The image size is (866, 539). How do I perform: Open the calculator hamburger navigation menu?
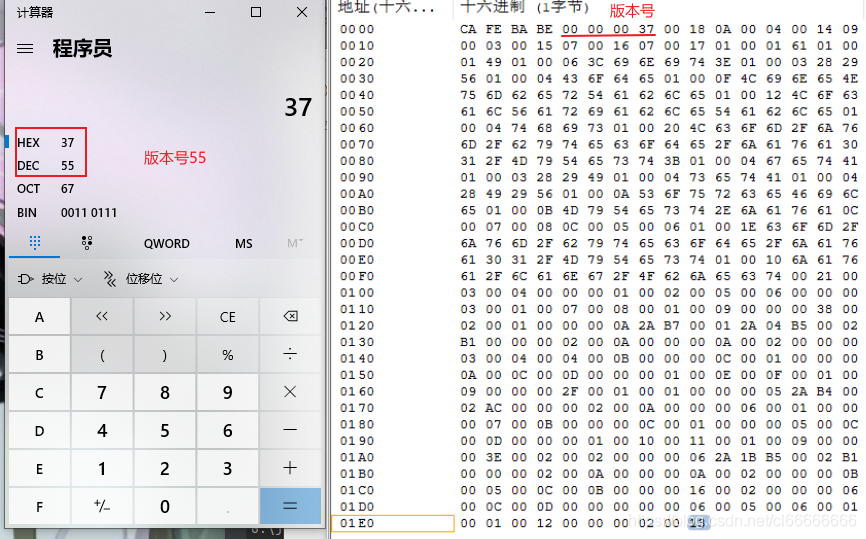pos(25,49)
